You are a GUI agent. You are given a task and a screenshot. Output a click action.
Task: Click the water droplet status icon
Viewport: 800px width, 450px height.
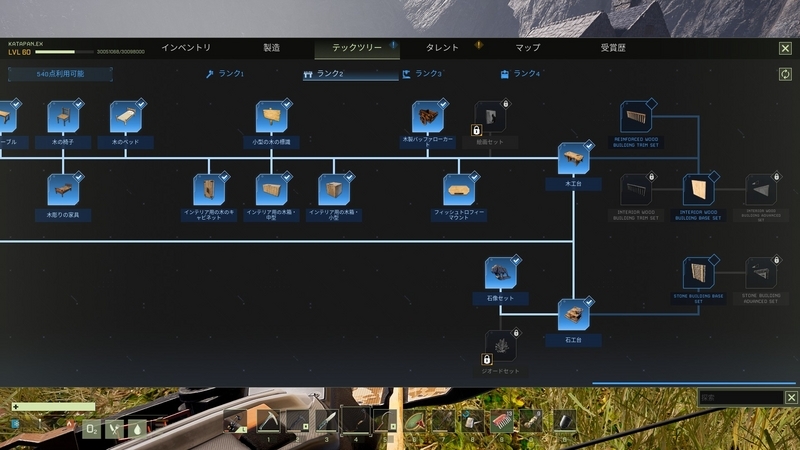(137, 429)
